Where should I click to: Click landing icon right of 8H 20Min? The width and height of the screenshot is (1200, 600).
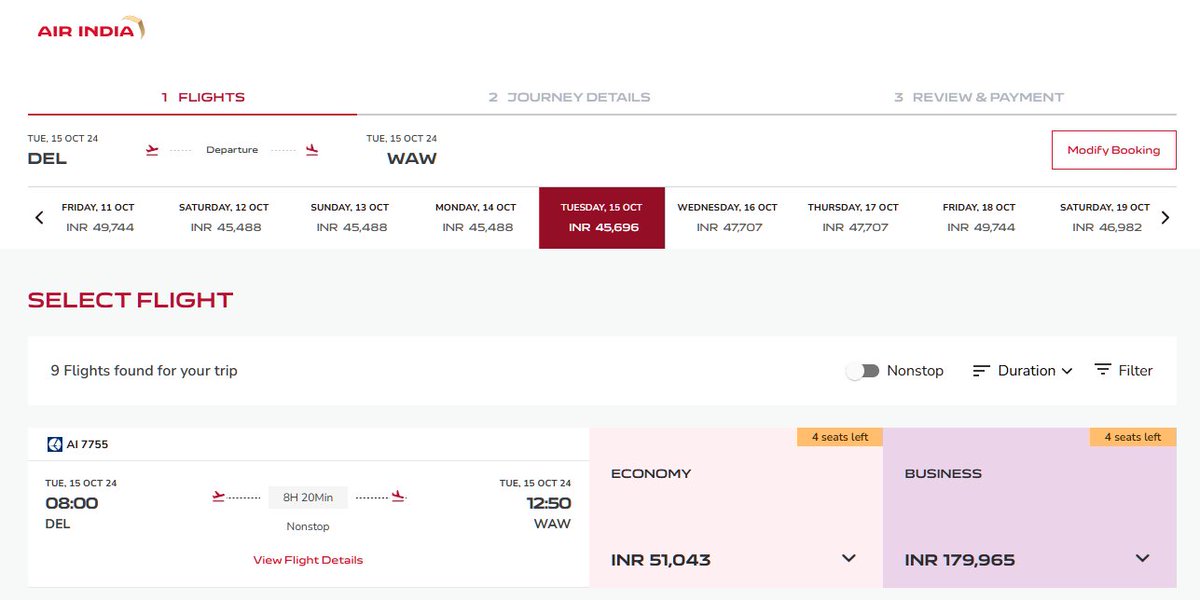(398, 496)
